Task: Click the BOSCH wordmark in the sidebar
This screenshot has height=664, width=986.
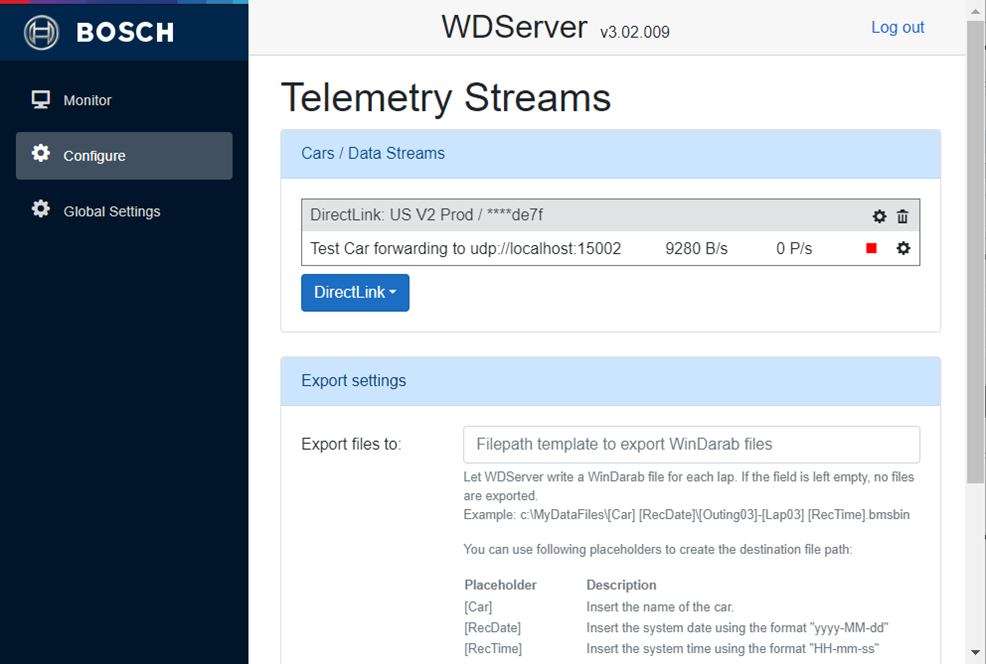Action: tap(125, 32)
